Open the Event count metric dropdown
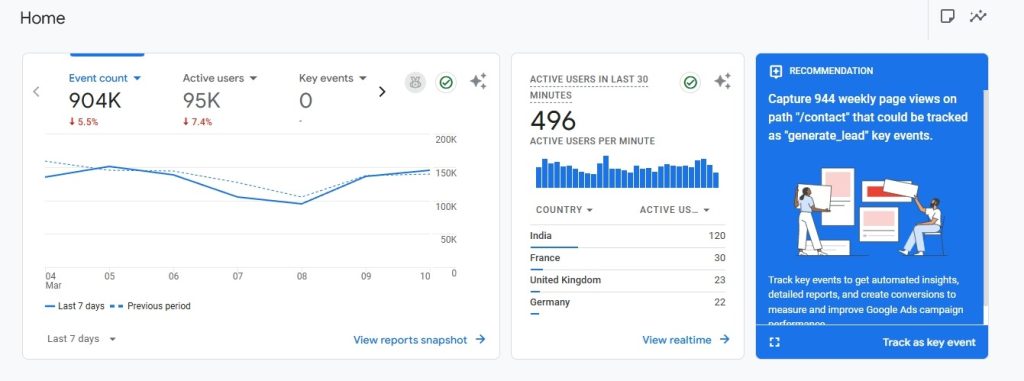Viewport: 1024px width, 381px height. click(105, 78)
